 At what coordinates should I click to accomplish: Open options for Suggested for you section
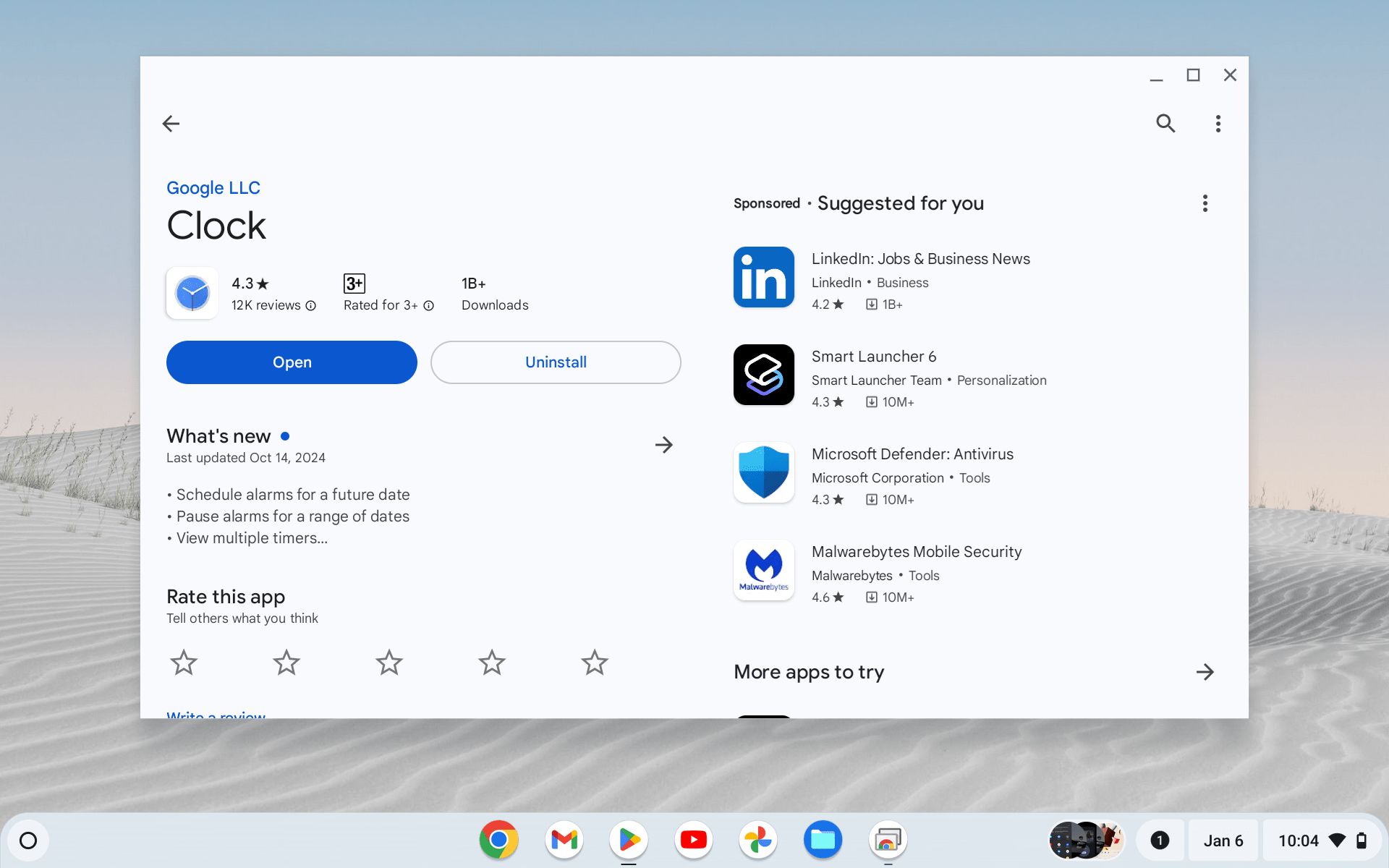[1205, 203]
